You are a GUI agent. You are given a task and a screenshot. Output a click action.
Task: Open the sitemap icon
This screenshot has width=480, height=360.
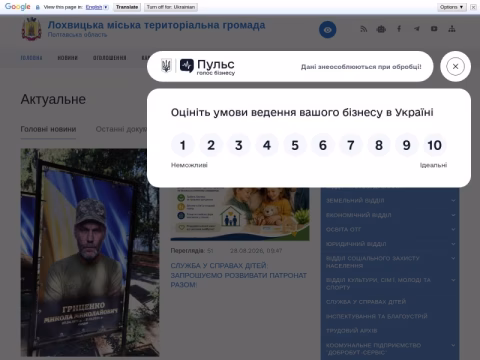pos(452,29)
